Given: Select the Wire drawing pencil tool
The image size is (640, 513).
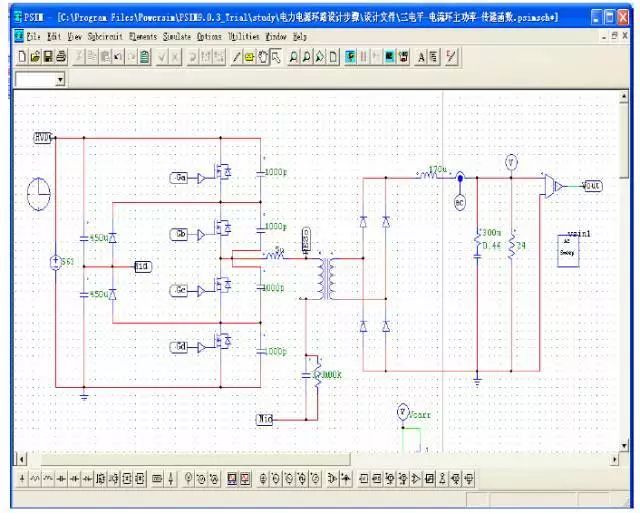Looking at the screenshot, I should pos(236,57).
